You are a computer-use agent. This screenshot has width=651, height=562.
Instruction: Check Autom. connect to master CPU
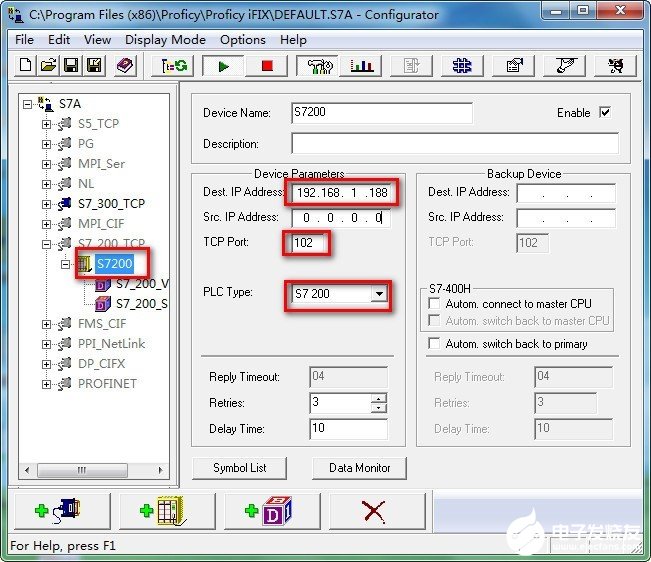pos(434,303)
